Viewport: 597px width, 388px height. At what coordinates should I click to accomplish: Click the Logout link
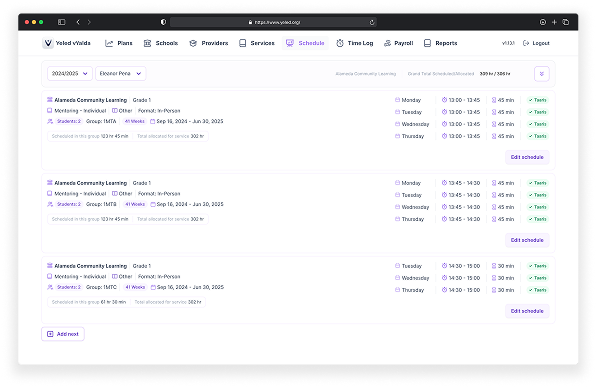536,43
